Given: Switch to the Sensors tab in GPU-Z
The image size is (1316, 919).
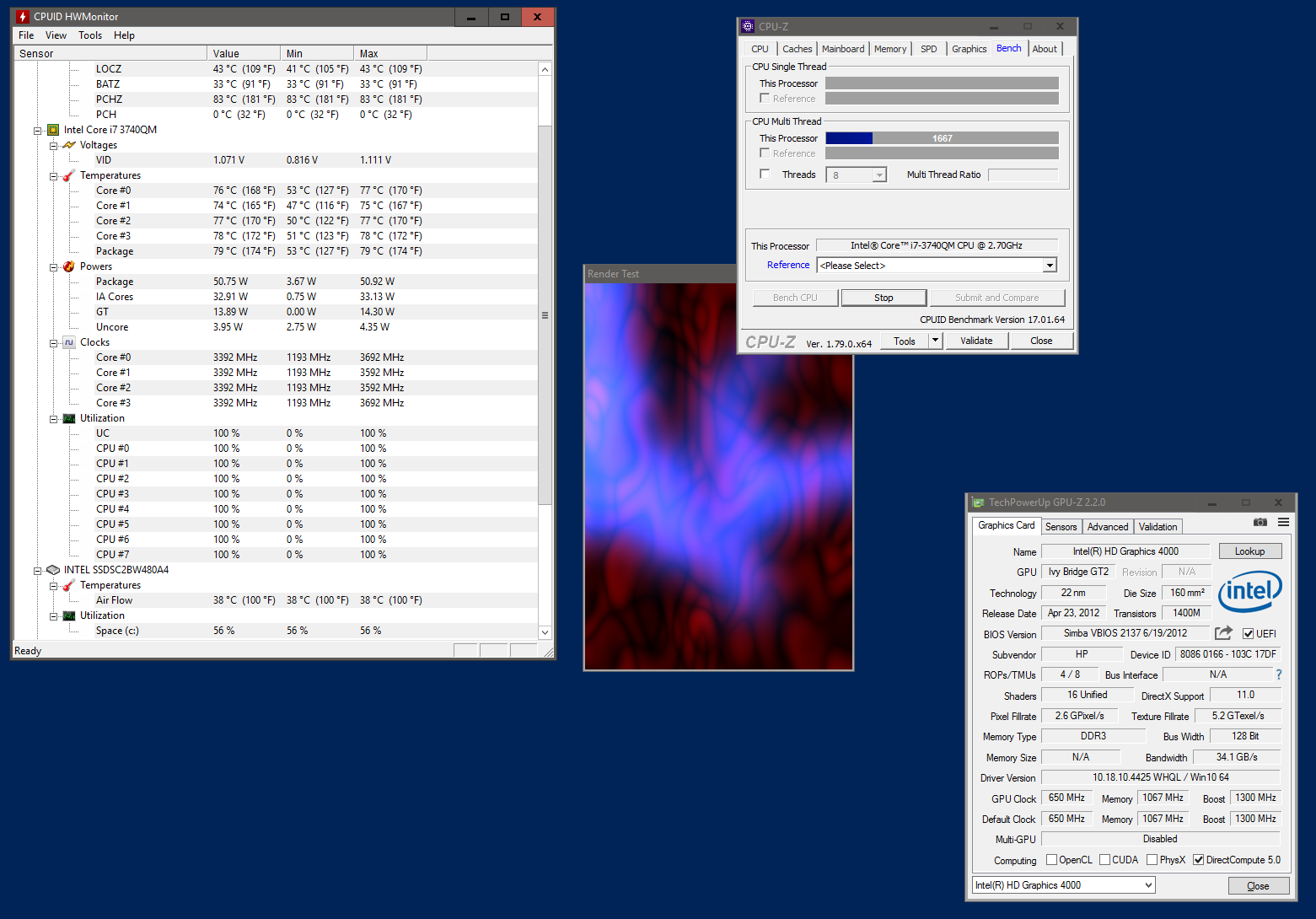Looking at the screenshot, I should point(1061,526).
